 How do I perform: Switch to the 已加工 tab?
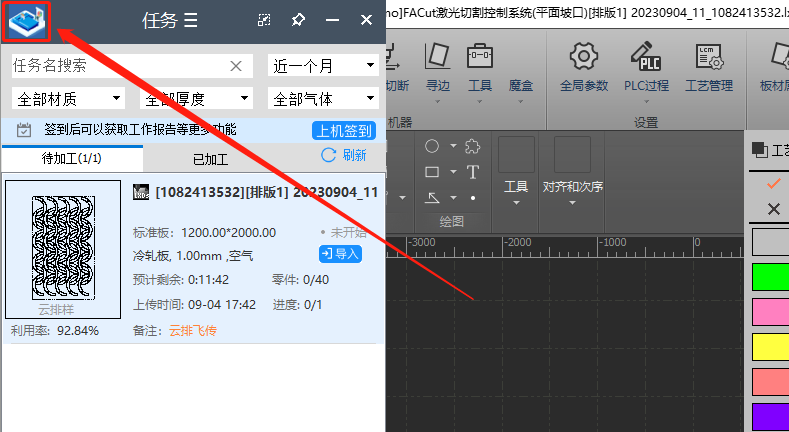[x=211, y=159]
